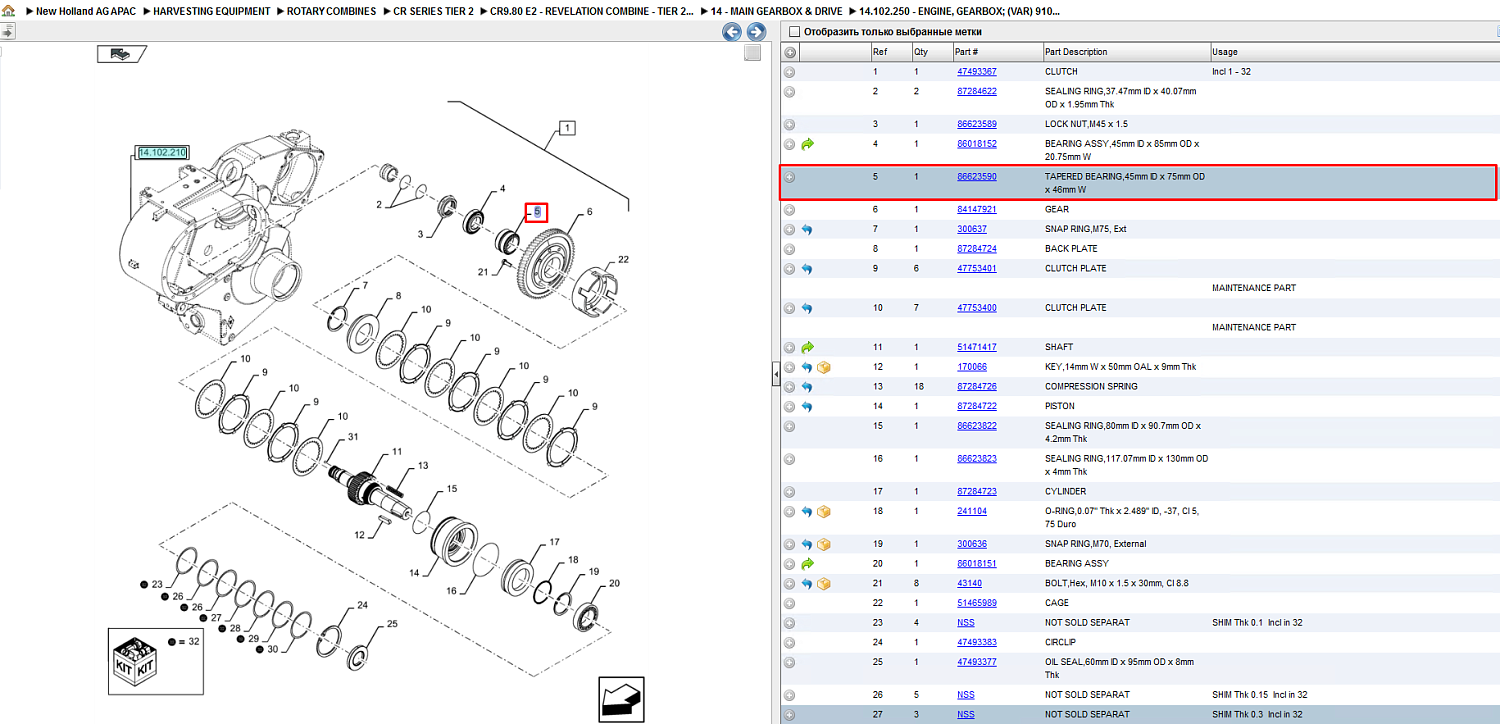1500x724 pixels.
Task: Select callout 31 in the diagram
Action: tap(352, 438)
